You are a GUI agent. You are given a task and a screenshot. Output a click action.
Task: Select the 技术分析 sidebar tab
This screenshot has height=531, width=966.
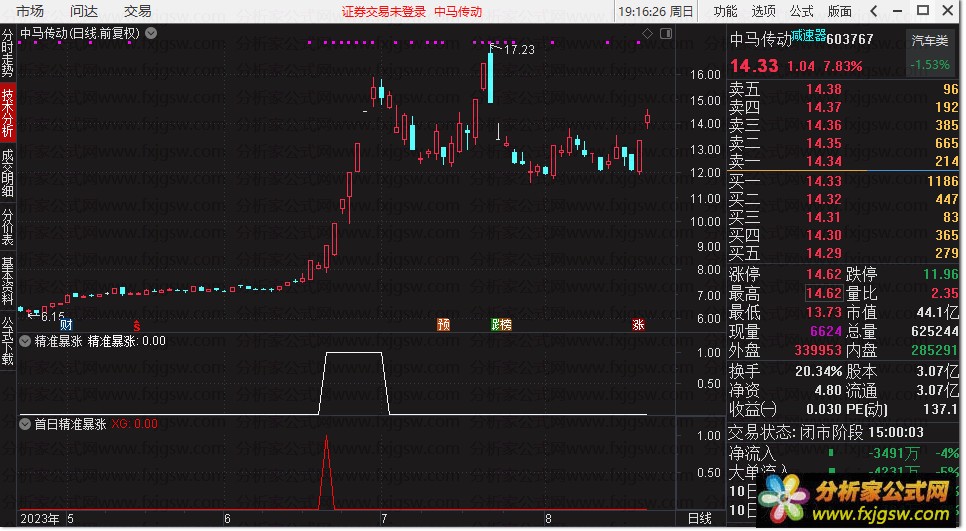[x=7, y=113]
